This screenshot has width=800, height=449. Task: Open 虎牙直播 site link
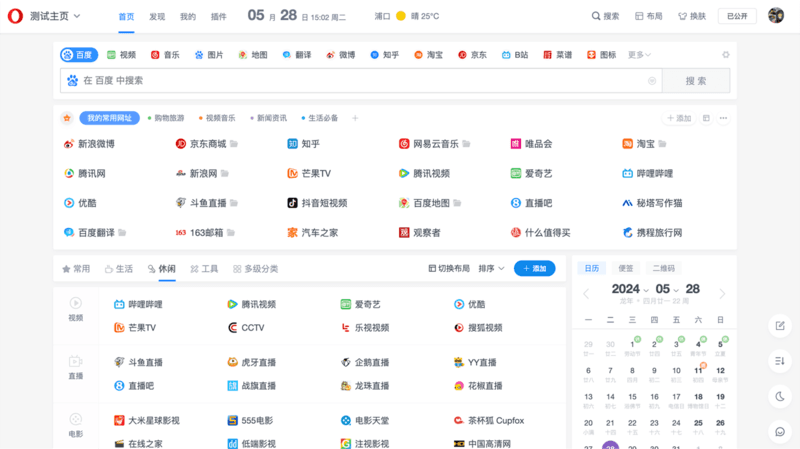coord(252,362)
